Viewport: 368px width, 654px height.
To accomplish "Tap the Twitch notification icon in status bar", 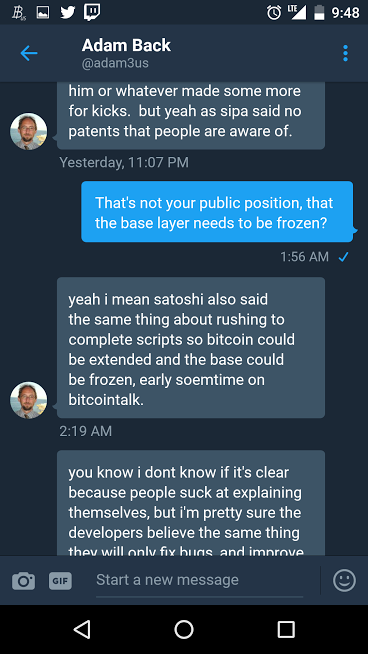I will [92, 12].
